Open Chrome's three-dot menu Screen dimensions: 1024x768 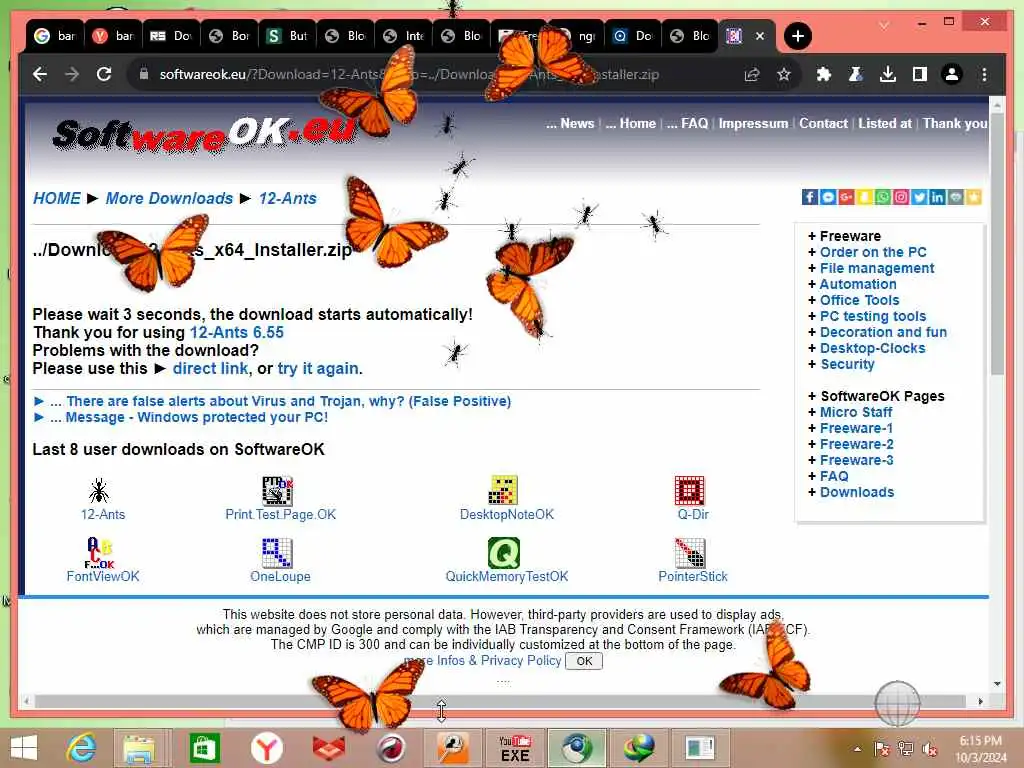[x=984, y=74]
